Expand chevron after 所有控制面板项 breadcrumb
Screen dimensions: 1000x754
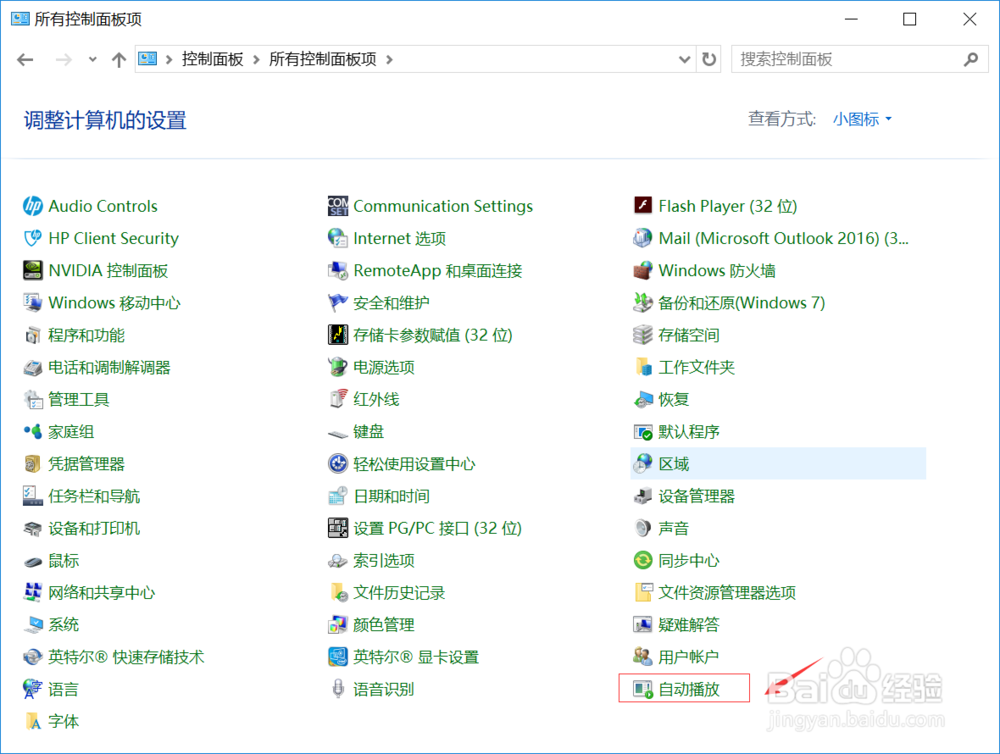click(389, 59)
